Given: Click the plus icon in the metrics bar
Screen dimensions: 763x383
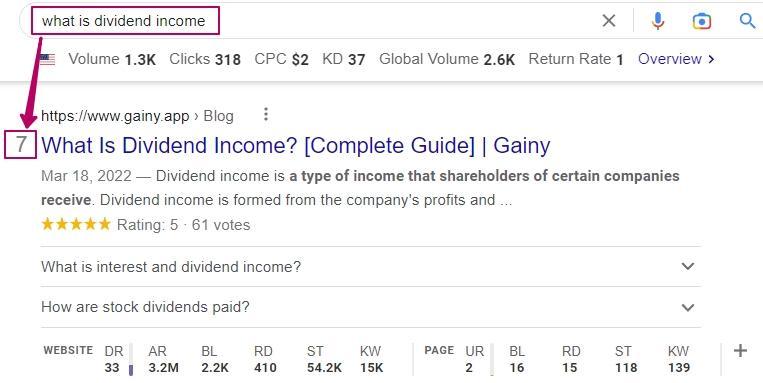Looking at the screenshot, I should point(740,350).
